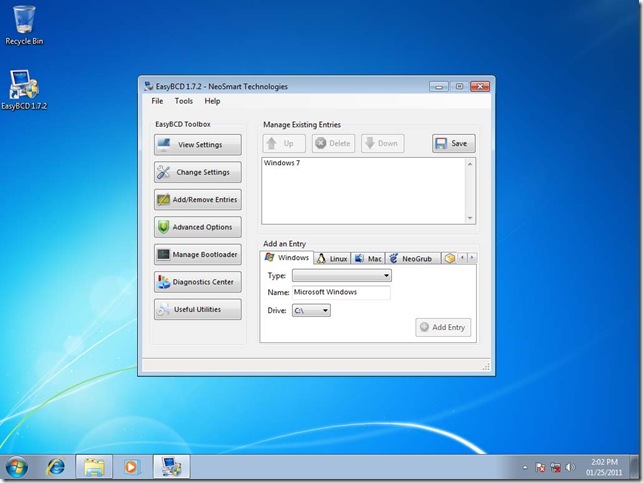Open the Diagnostics Center
The image size is (643, 483).
point(198,282)
